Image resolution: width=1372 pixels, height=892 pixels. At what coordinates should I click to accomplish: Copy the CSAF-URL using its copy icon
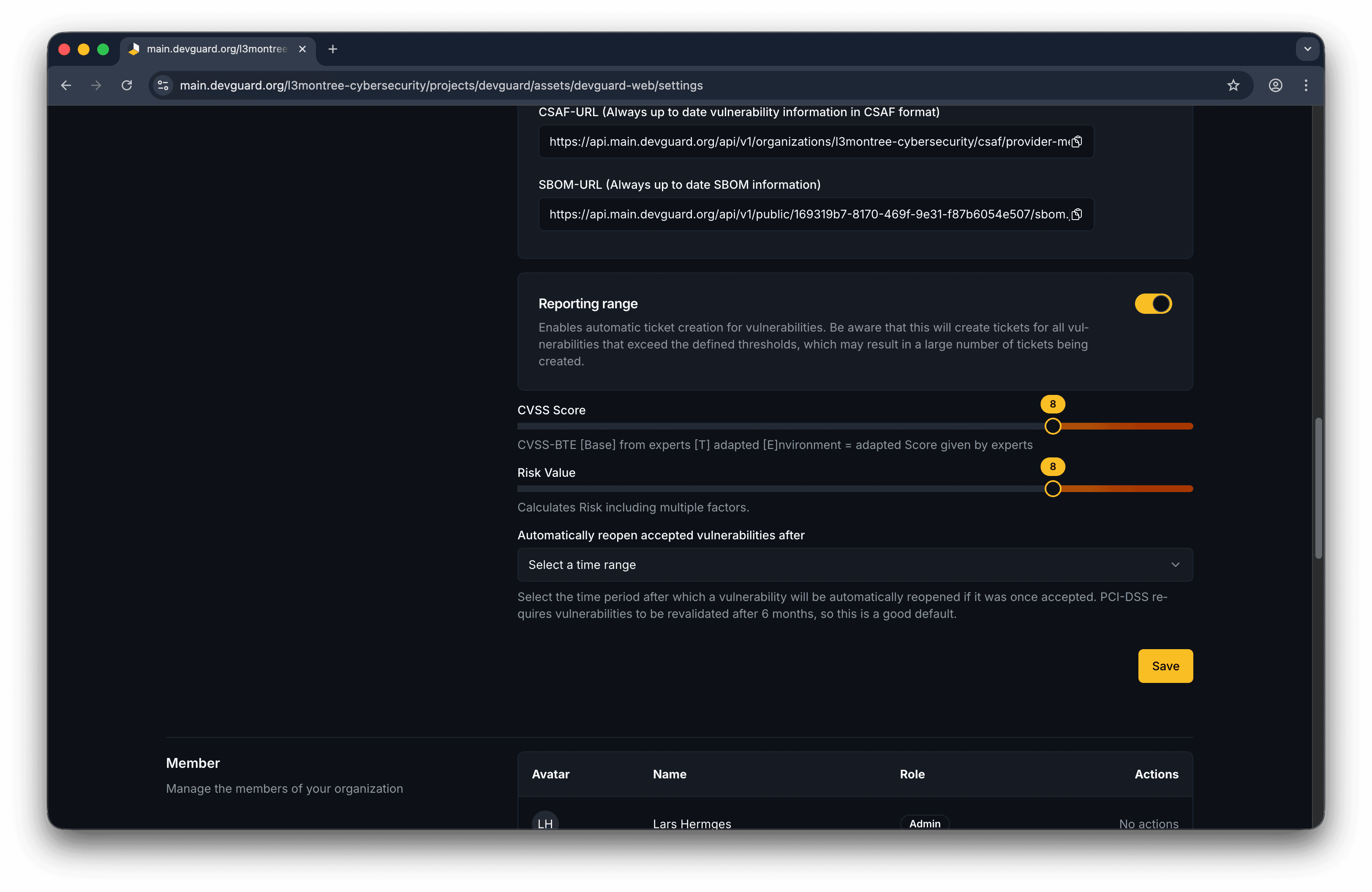pyautogui.click(x=1077, y=141)
